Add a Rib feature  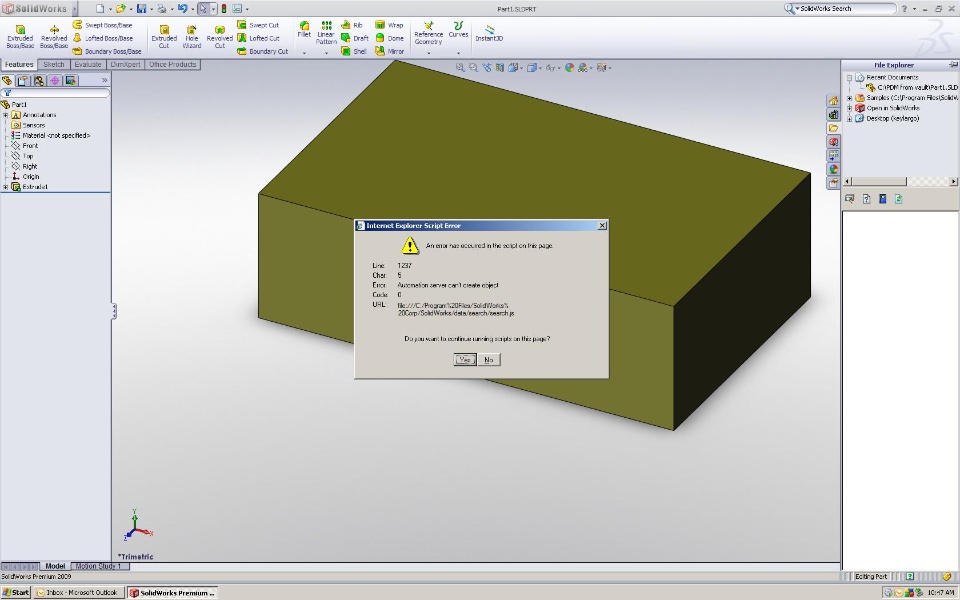(352, 25)
